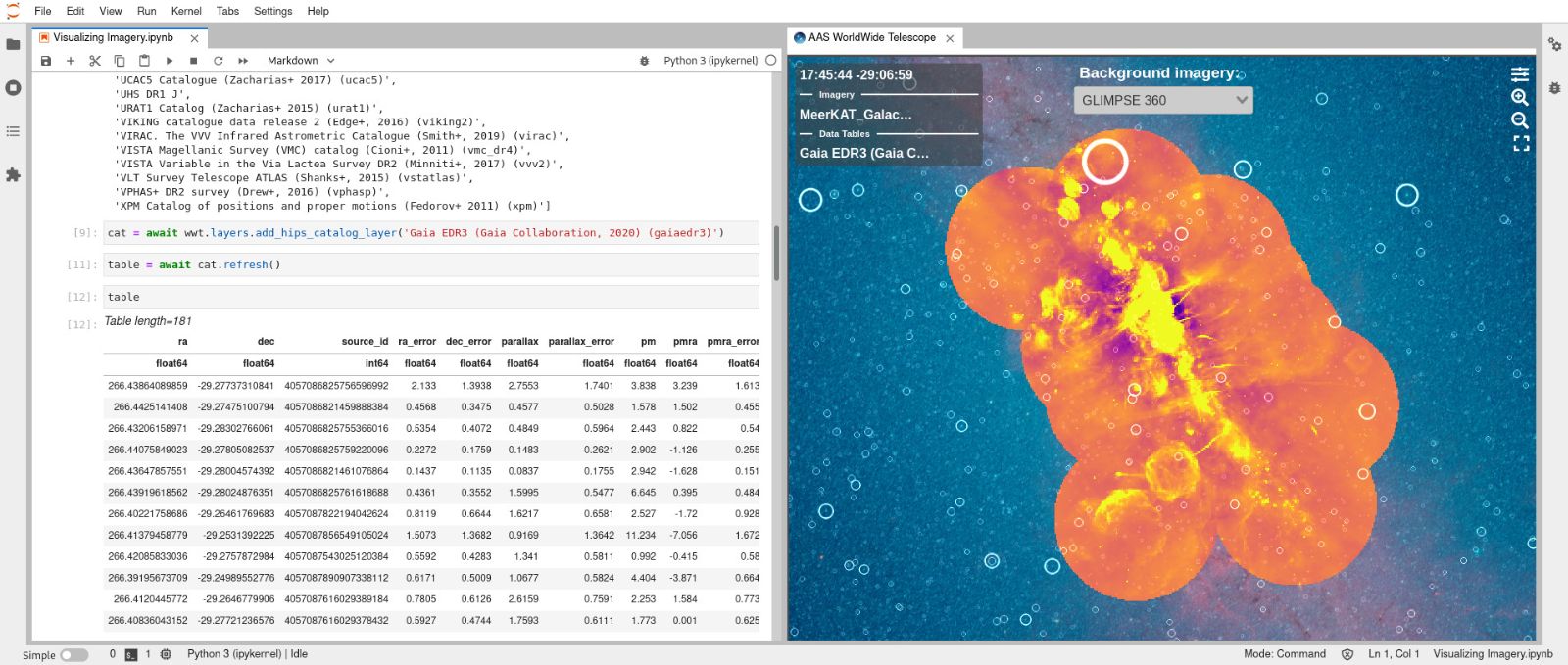The image size is (1568, 665).
Task: Open the Edit menu
Action: coord(75,11)
